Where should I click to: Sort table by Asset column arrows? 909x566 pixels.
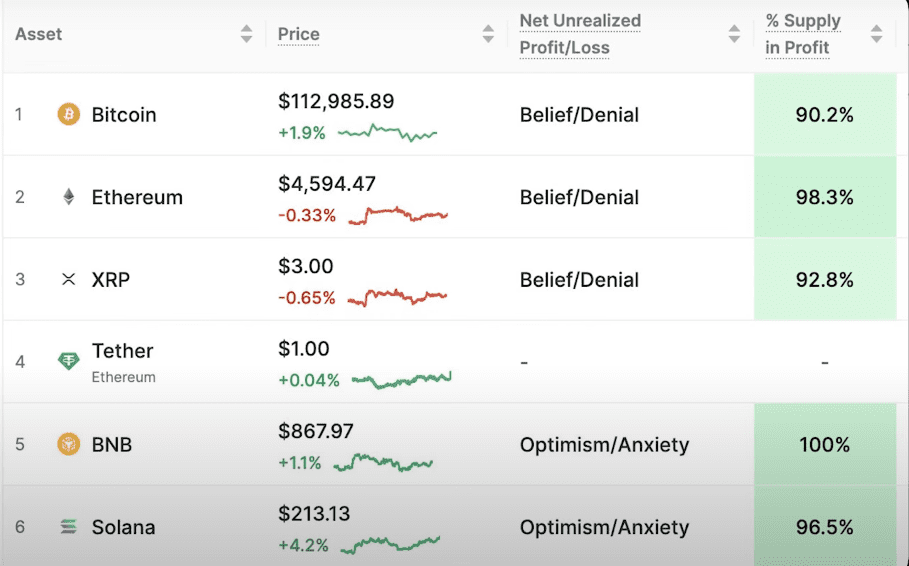(246, 34)
